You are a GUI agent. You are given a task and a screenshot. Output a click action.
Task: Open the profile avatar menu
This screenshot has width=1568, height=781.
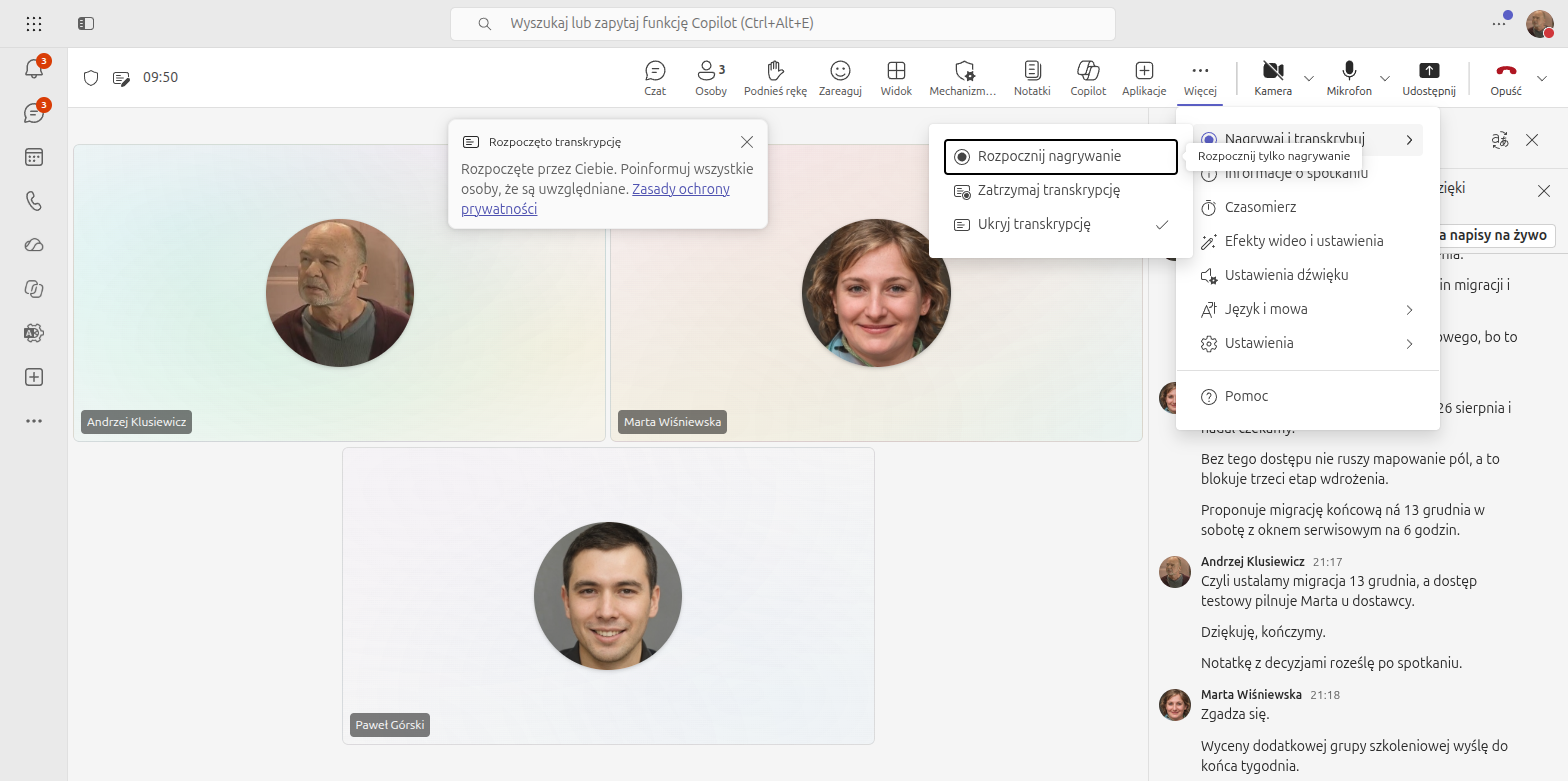click(x=1540, y=24)
